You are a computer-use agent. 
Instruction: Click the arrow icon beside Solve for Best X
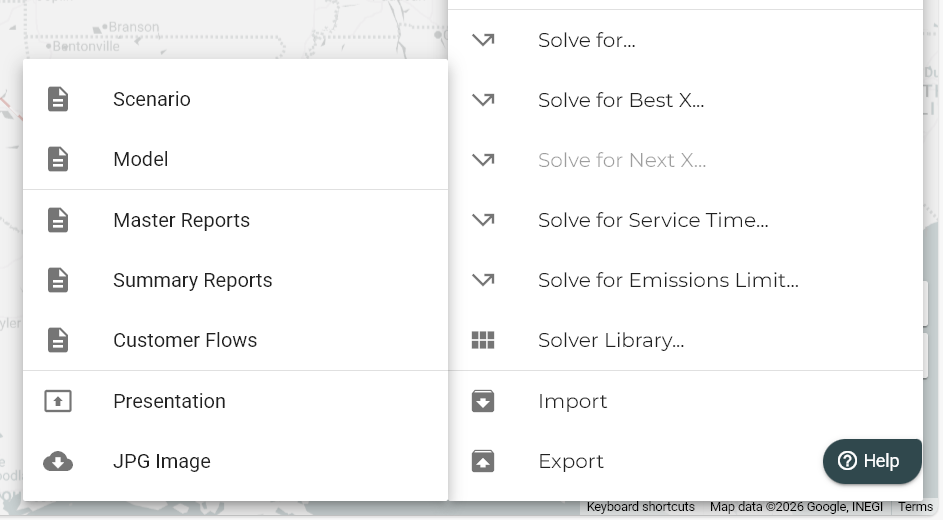coord(483,100)
